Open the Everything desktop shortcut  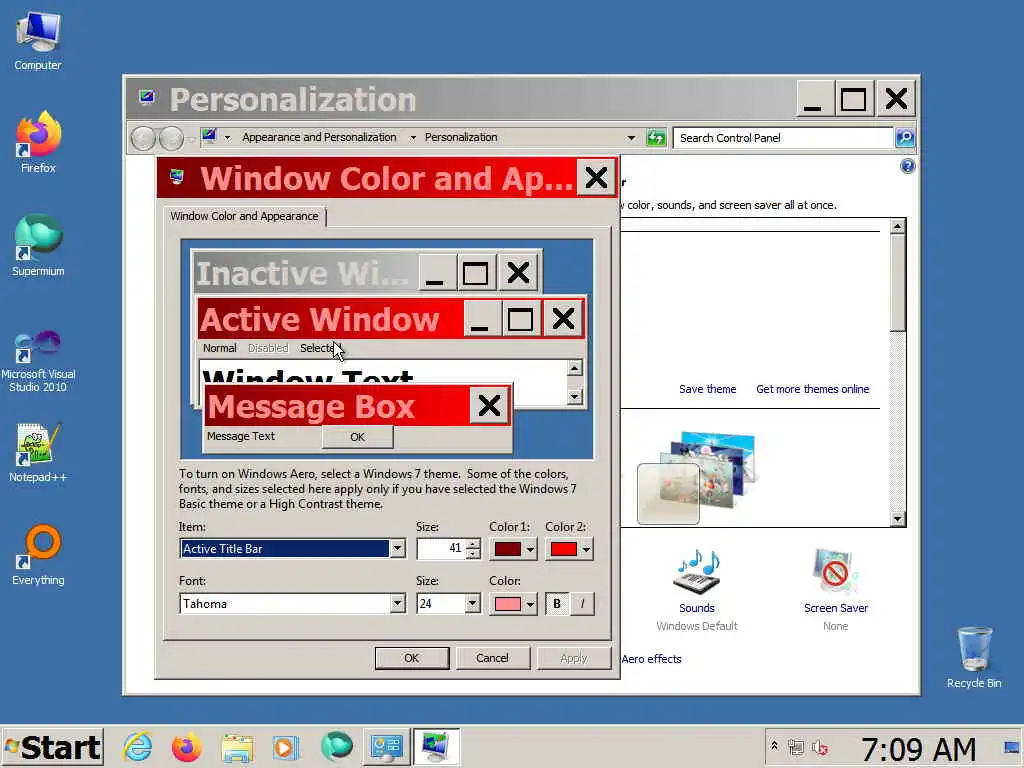[38, 555]
